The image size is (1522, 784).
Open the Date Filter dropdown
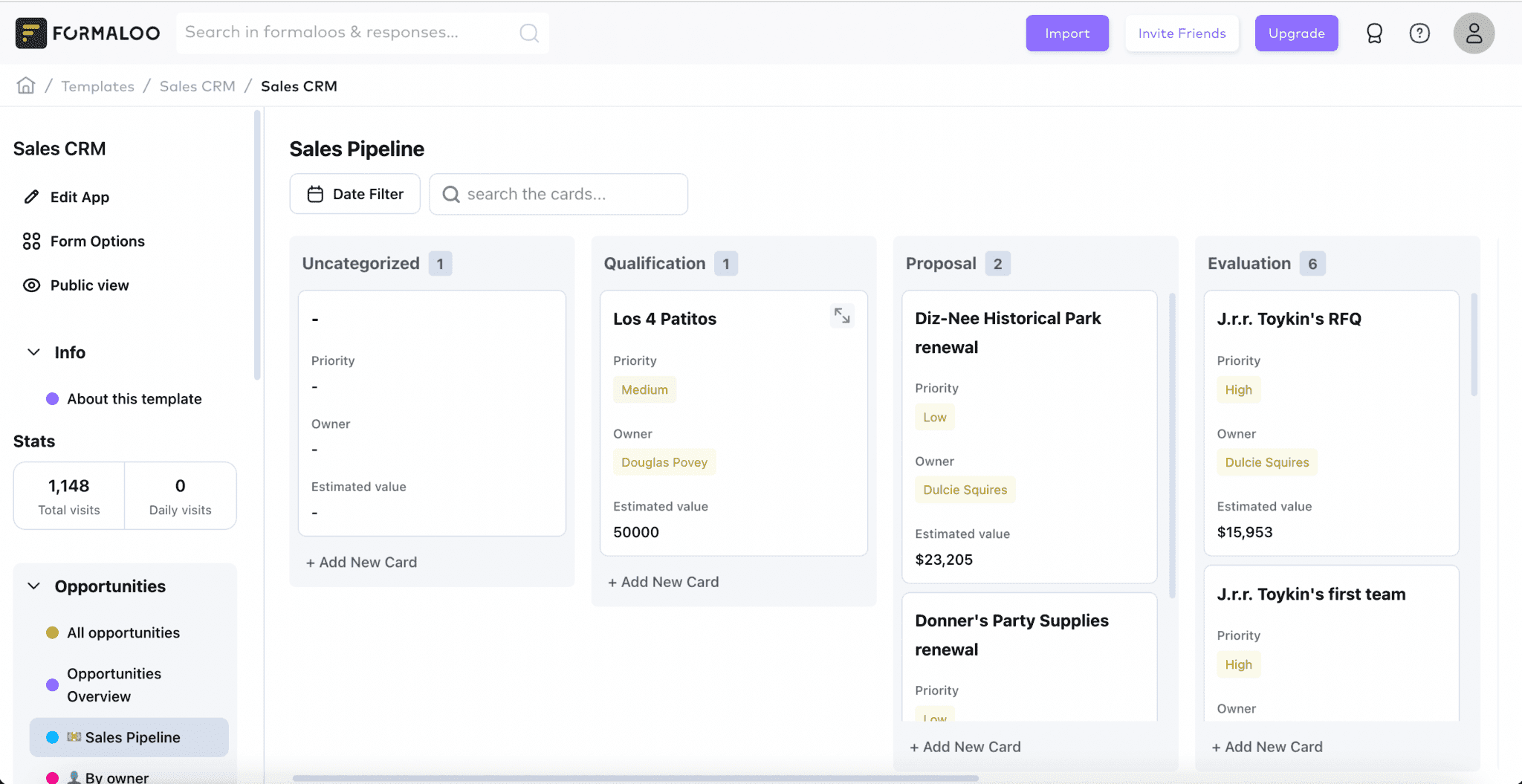pyautogui.click(x=354, y=194)
